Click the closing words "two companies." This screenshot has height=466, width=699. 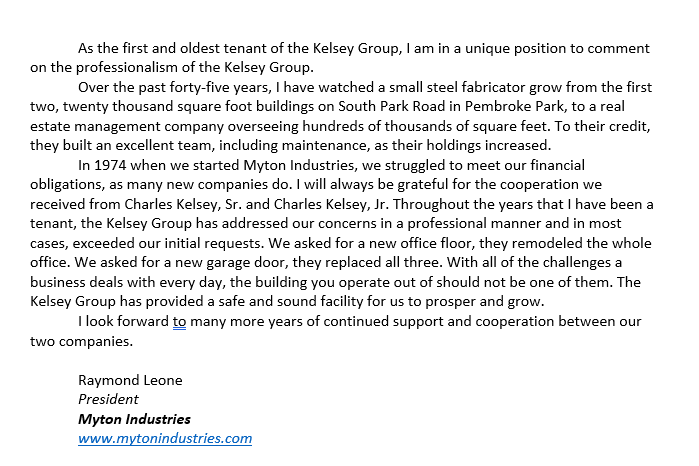point(82,342)
